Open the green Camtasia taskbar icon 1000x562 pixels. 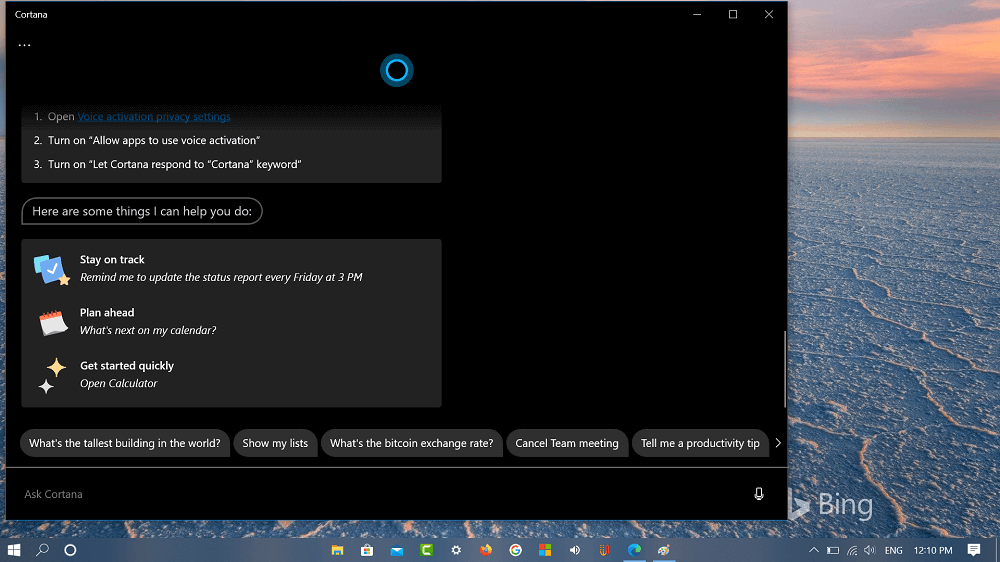(426, 550)
